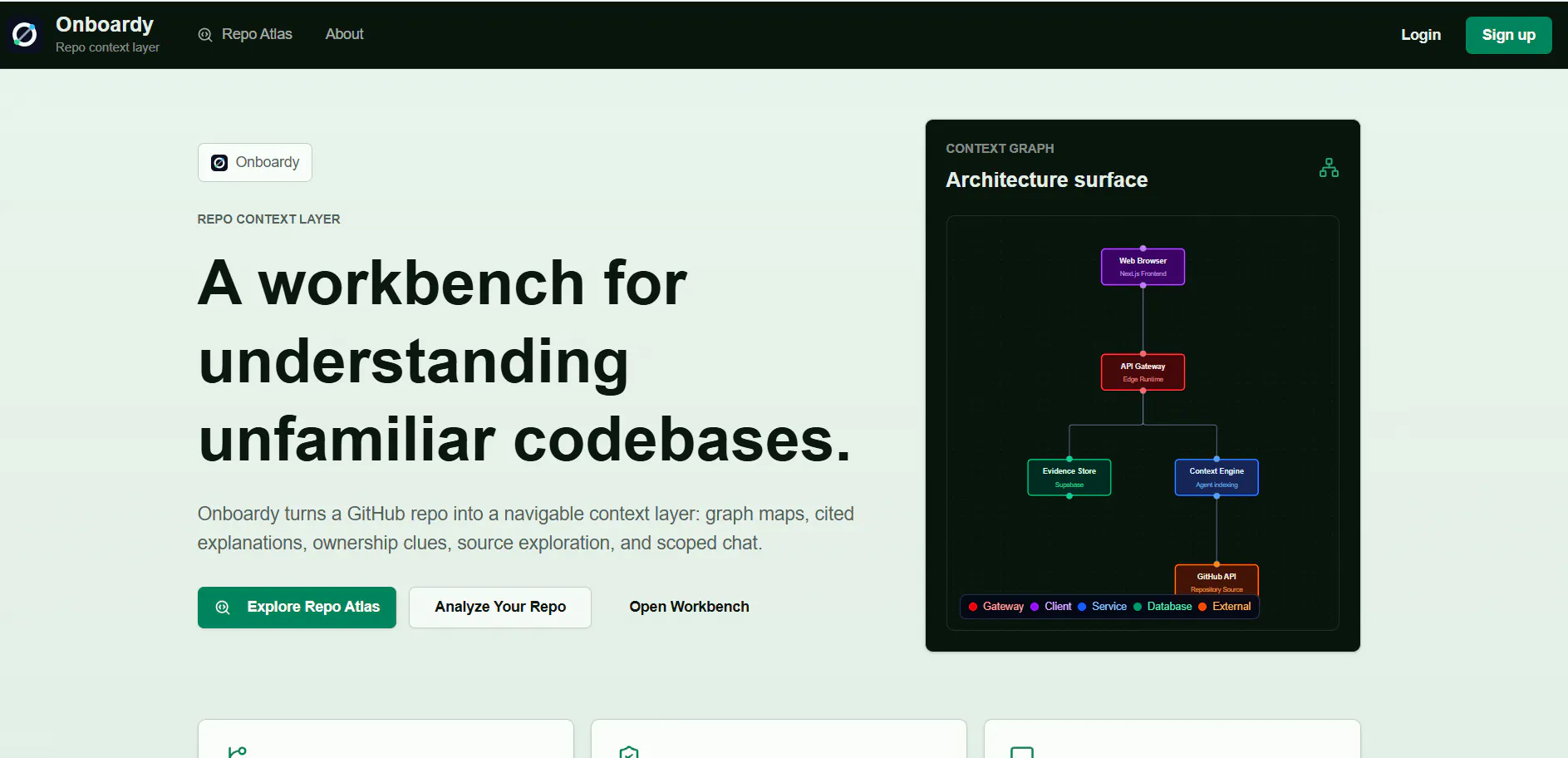Select the GitHub API node in the graph
The image size is (1568, 758).
pos(1217,579)
